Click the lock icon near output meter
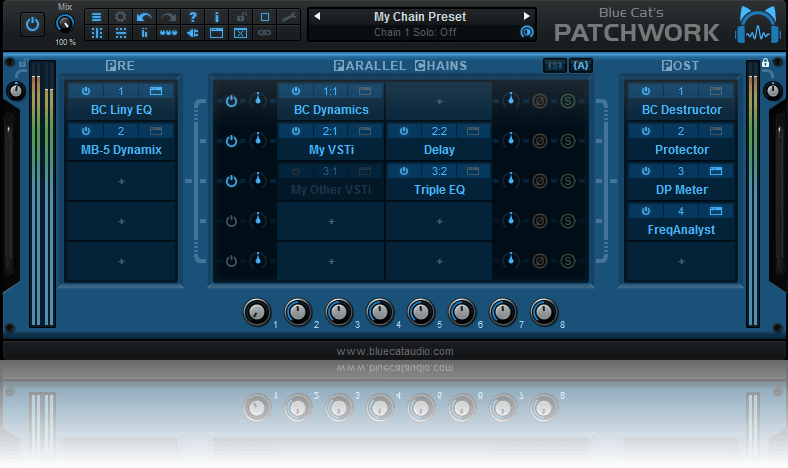The image size is (788, 468). 765,62
